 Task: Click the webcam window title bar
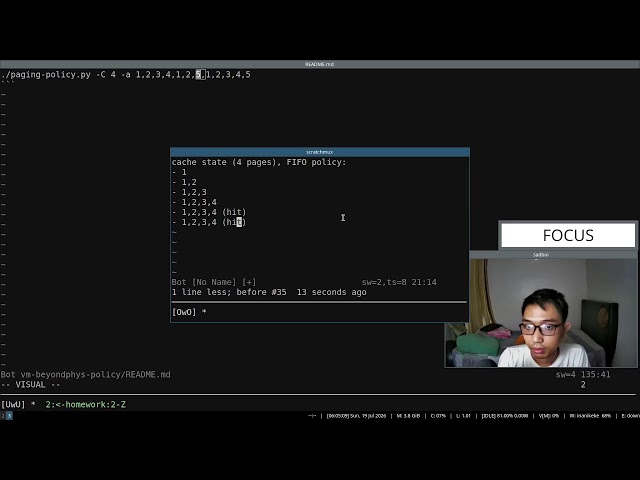541,255
